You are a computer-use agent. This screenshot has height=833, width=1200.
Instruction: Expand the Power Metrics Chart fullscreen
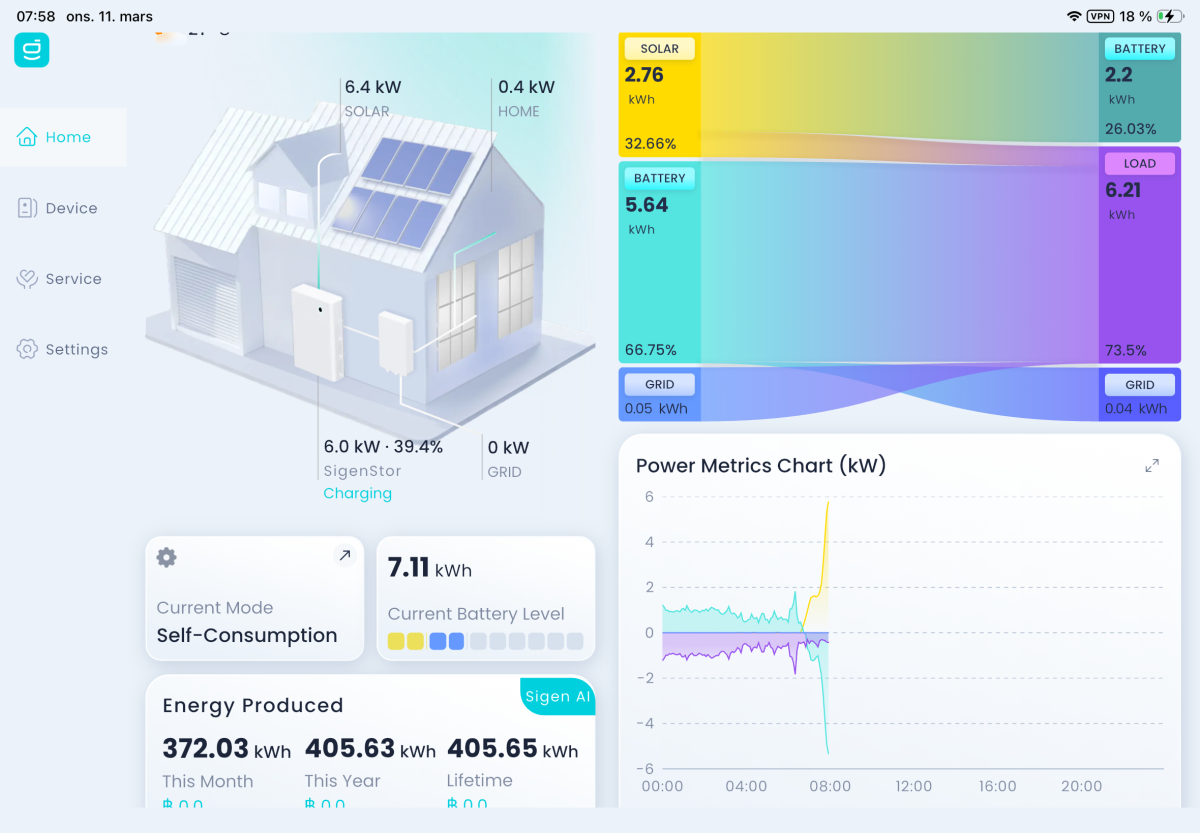1152,465
